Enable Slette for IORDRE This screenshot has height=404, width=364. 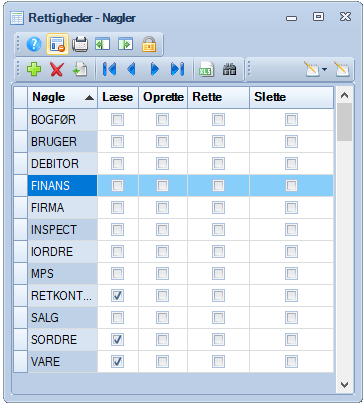click(291, 251)
